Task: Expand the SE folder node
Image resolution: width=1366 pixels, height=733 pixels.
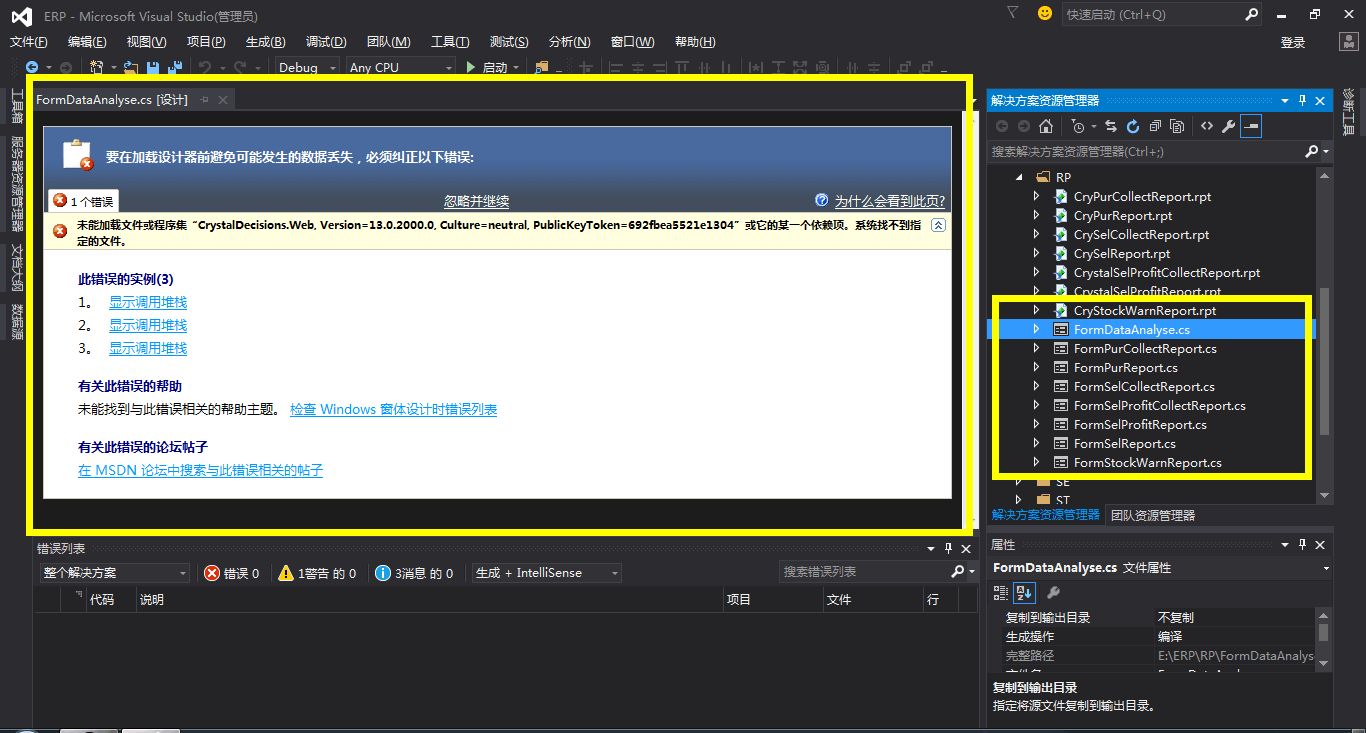Action: click(x=1020, y=482)
